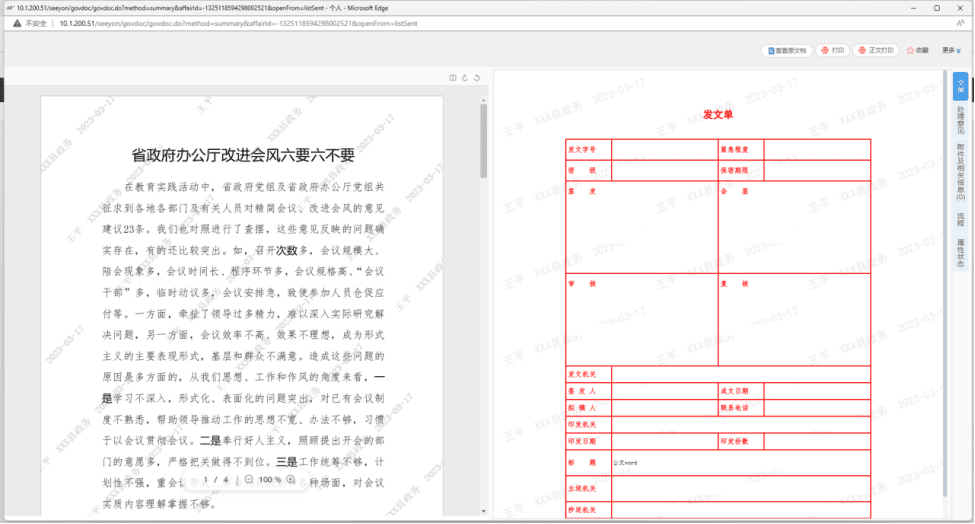Click the 正文打印 body print button
Screen dimensions: 975x524
click(876, 50)
